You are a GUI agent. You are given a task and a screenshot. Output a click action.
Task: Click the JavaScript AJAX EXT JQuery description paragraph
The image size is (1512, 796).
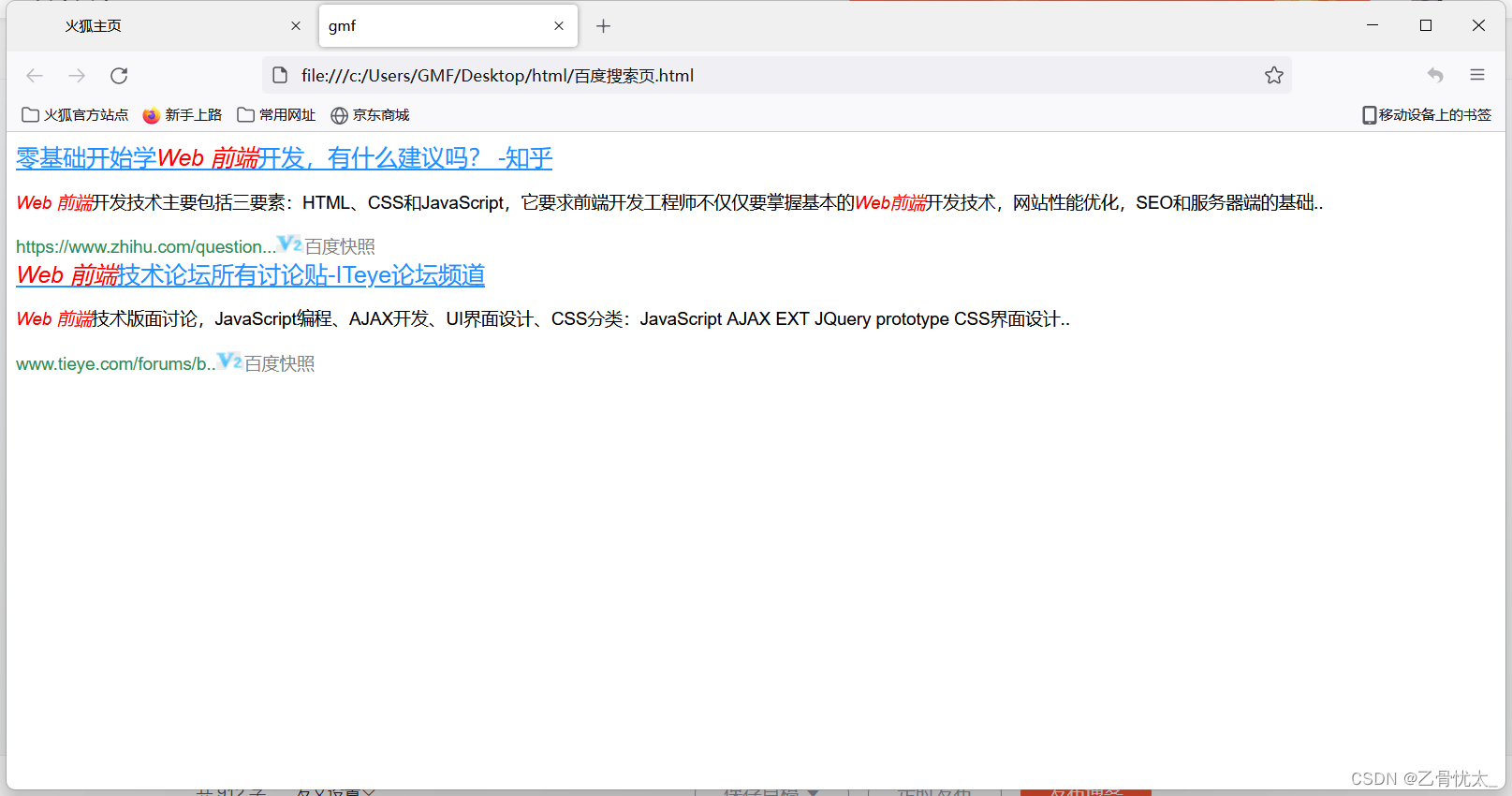click(543, 319)
